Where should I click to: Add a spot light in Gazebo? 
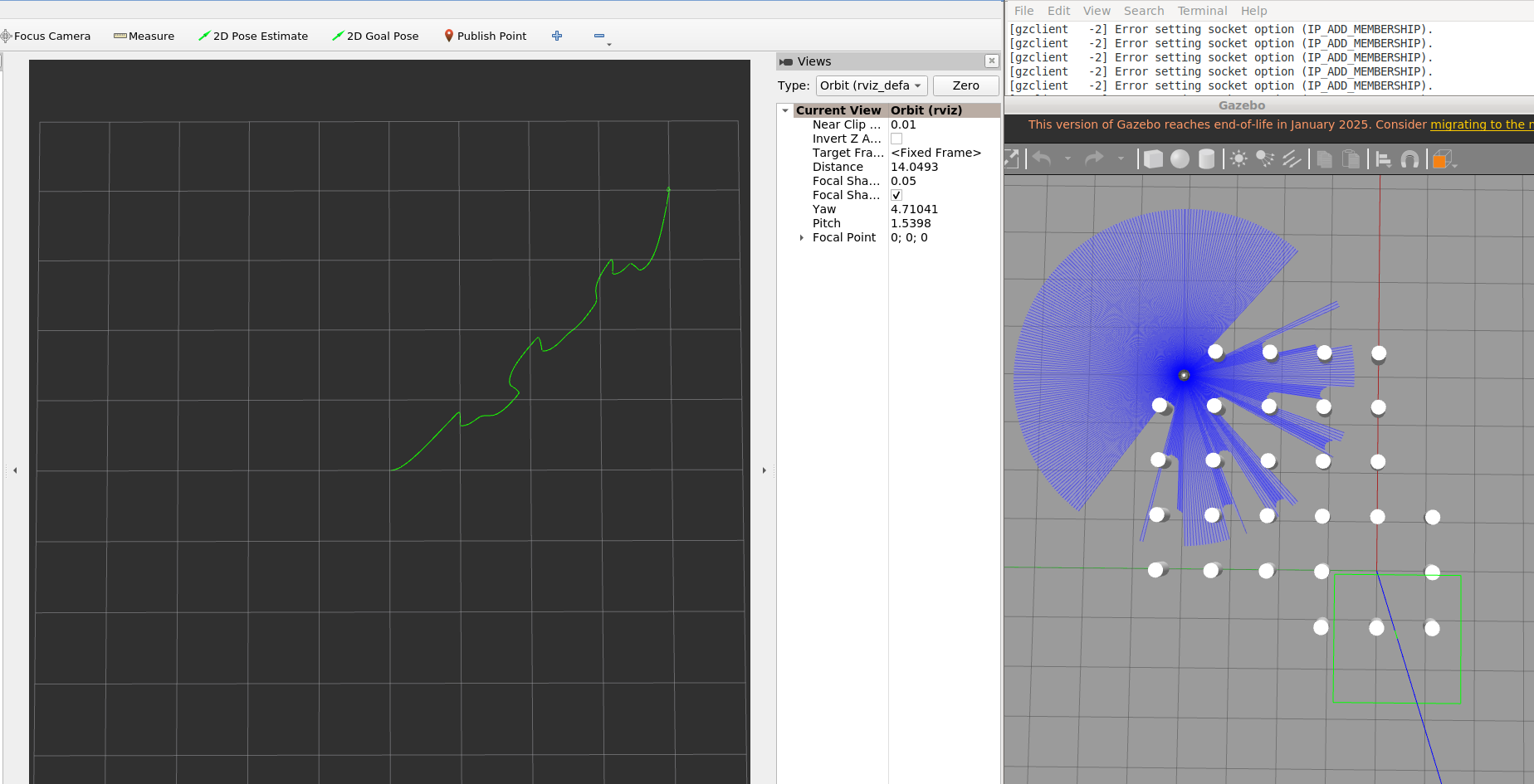point(1264,158)
